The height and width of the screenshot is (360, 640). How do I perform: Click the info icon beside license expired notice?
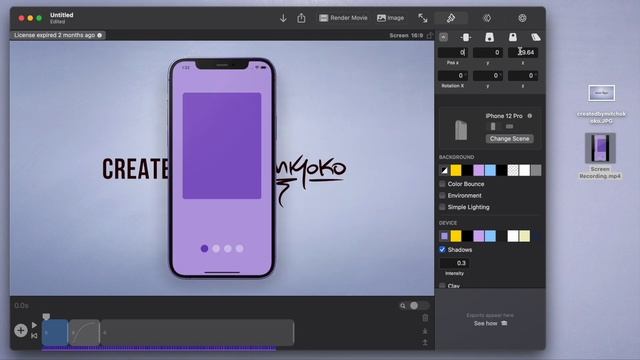(100, 35)
